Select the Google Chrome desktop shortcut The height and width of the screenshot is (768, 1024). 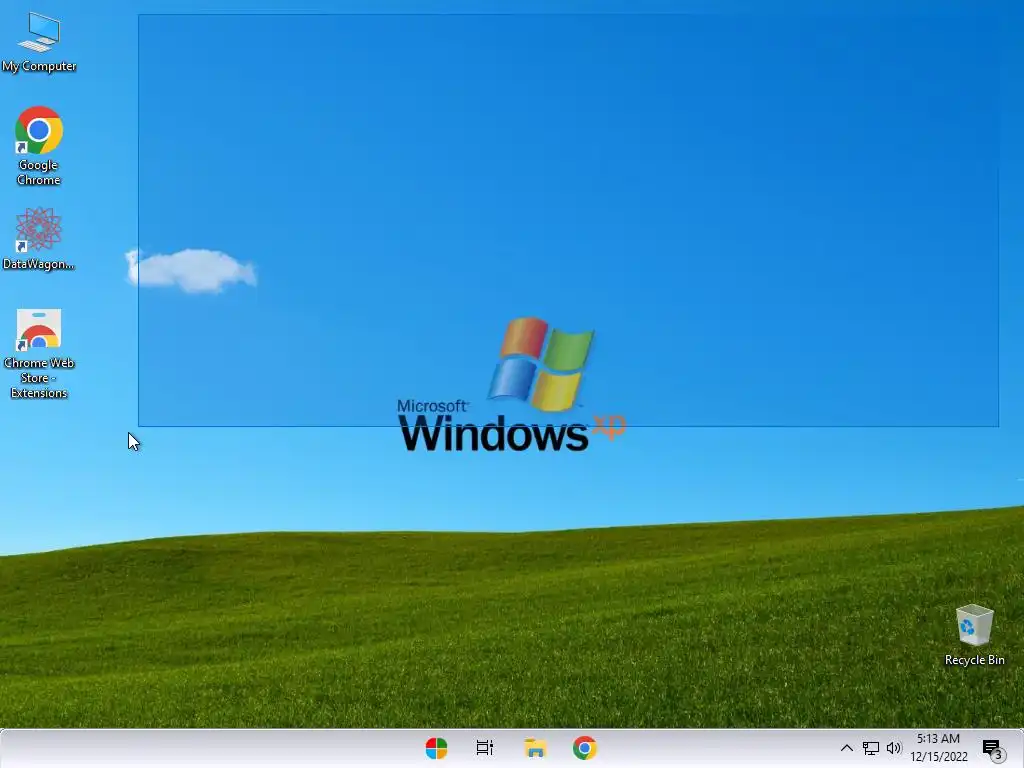pos(39,146)
